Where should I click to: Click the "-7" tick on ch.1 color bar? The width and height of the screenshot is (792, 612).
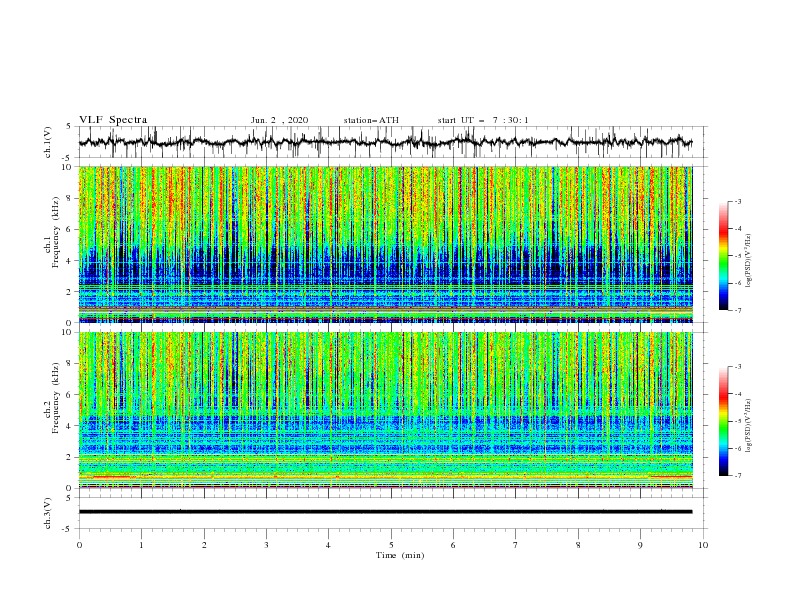(737, 310)
